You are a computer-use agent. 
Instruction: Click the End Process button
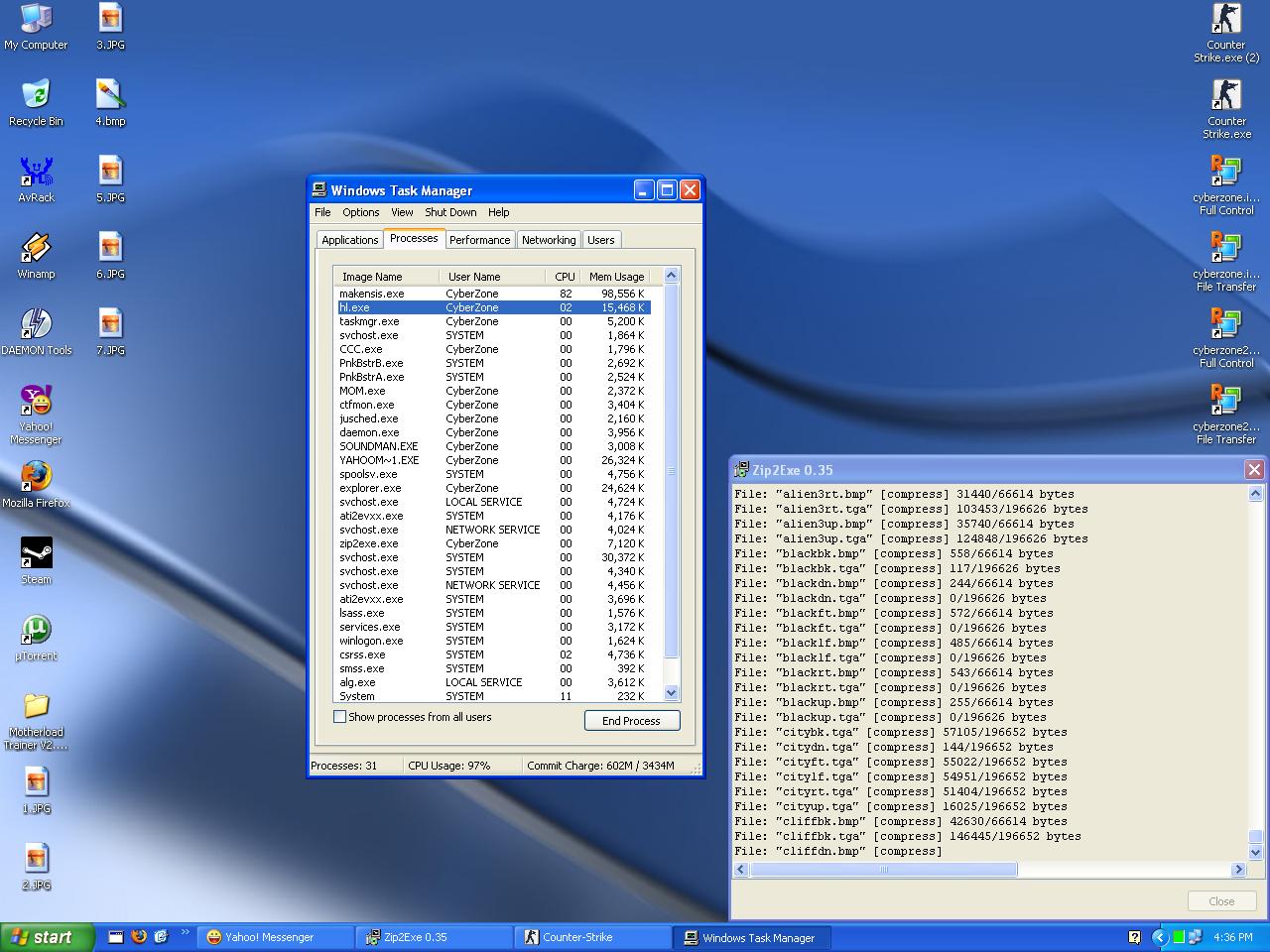(x=631, y=721)
